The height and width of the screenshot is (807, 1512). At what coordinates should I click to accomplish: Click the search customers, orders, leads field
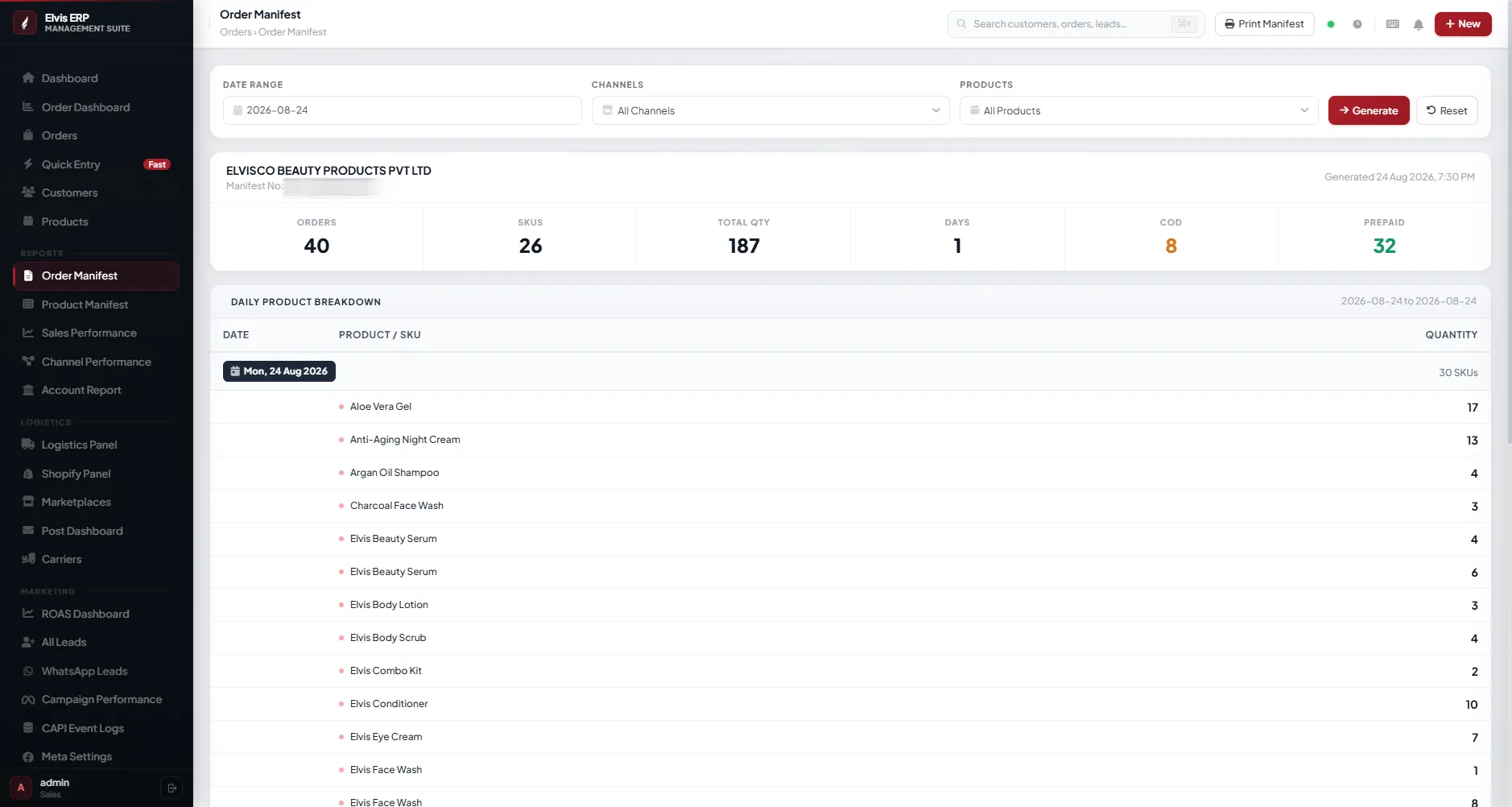point(1076,24)
